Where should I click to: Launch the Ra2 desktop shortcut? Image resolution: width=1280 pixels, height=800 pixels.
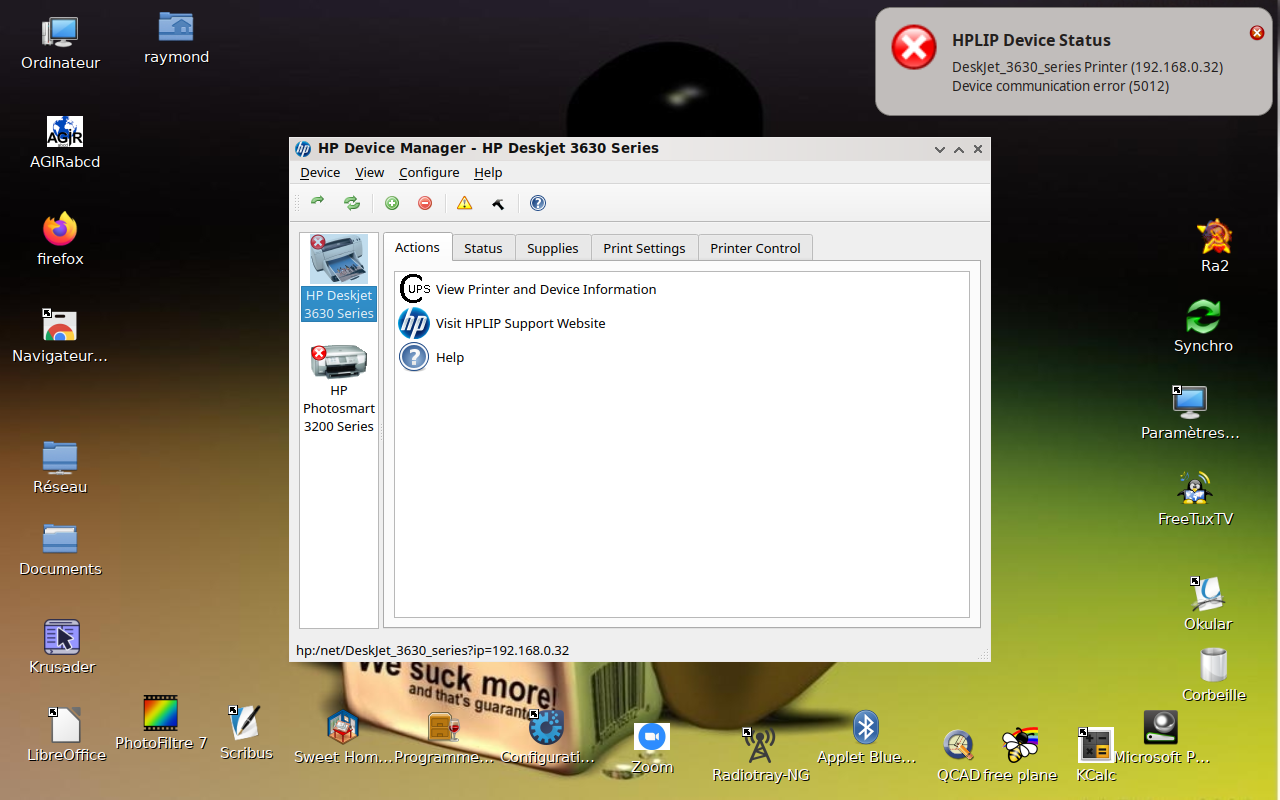(1215, 246)
